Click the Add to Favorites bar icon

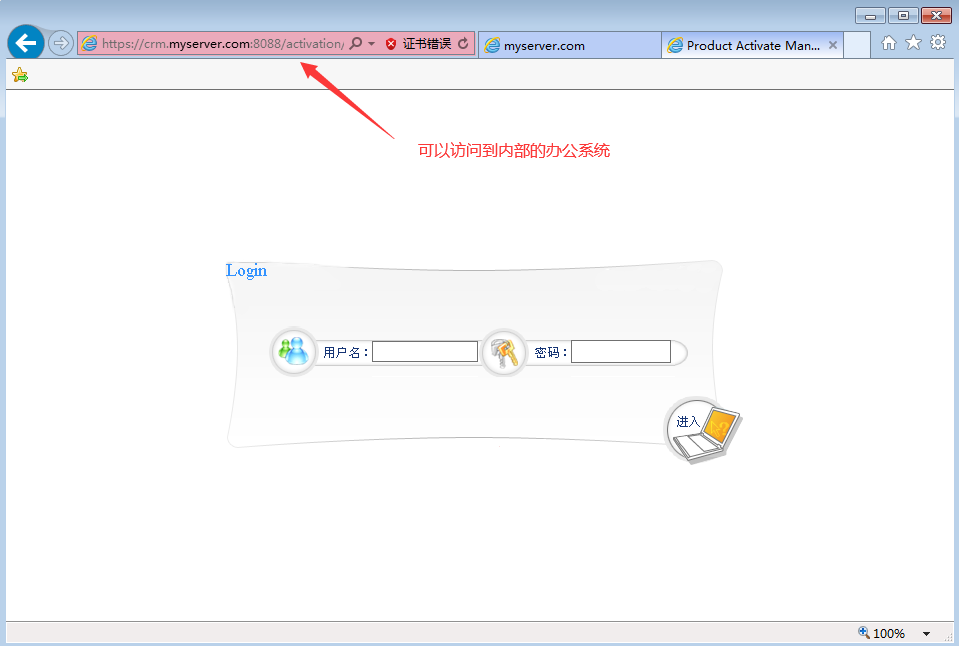pyautogui.click(x=20, y=75)
